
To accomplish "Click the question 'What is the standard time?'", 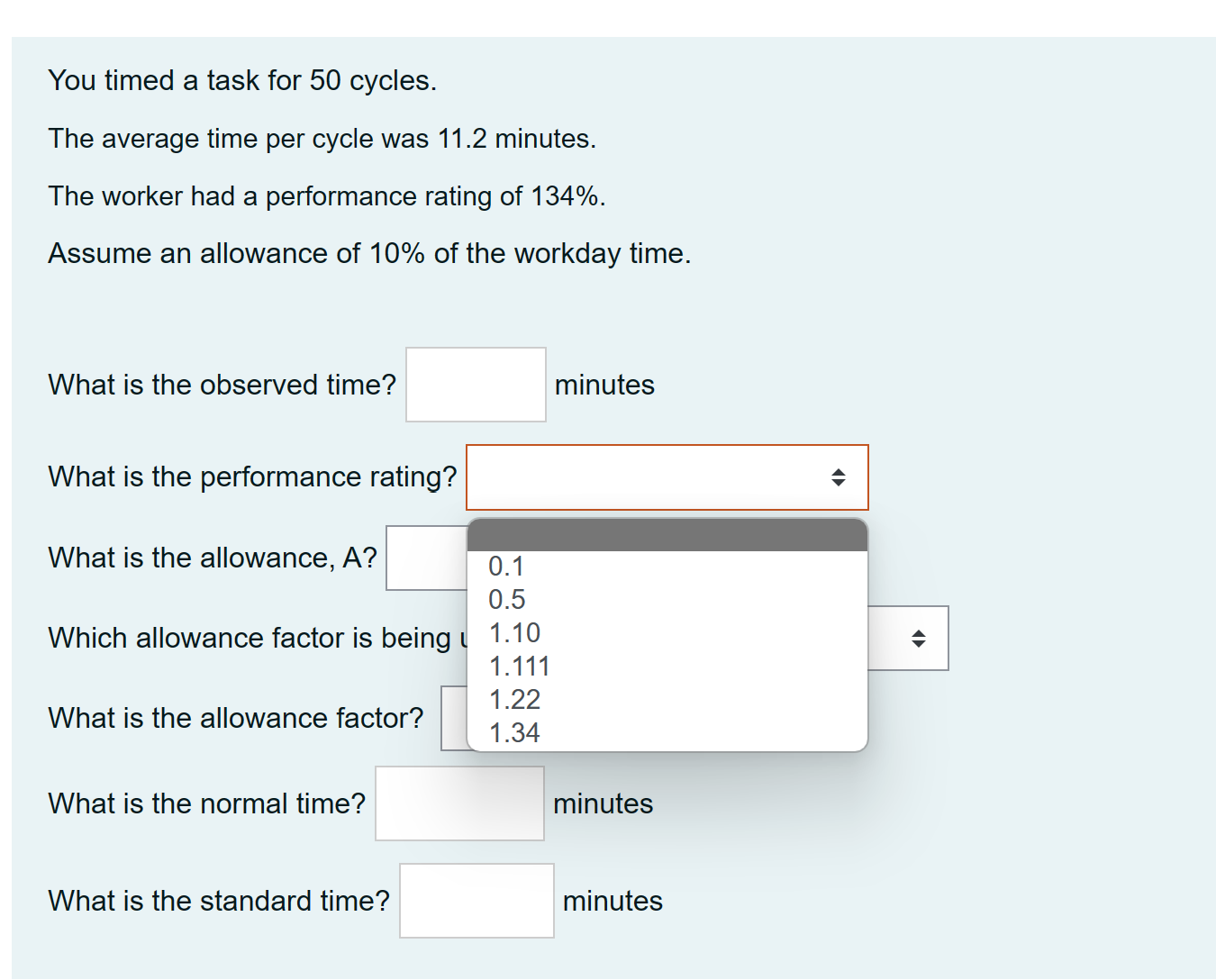I will click(219, 901).
